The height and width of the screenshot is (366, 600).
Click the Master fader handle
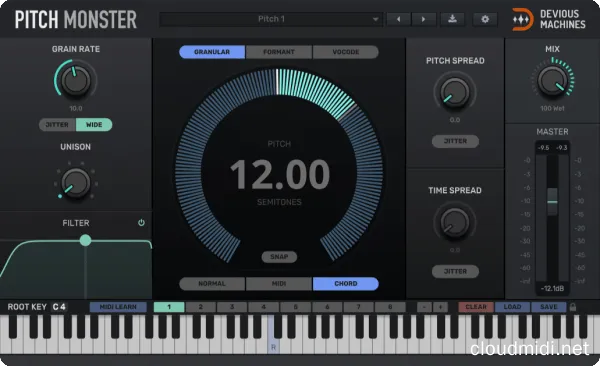(552, 201)
